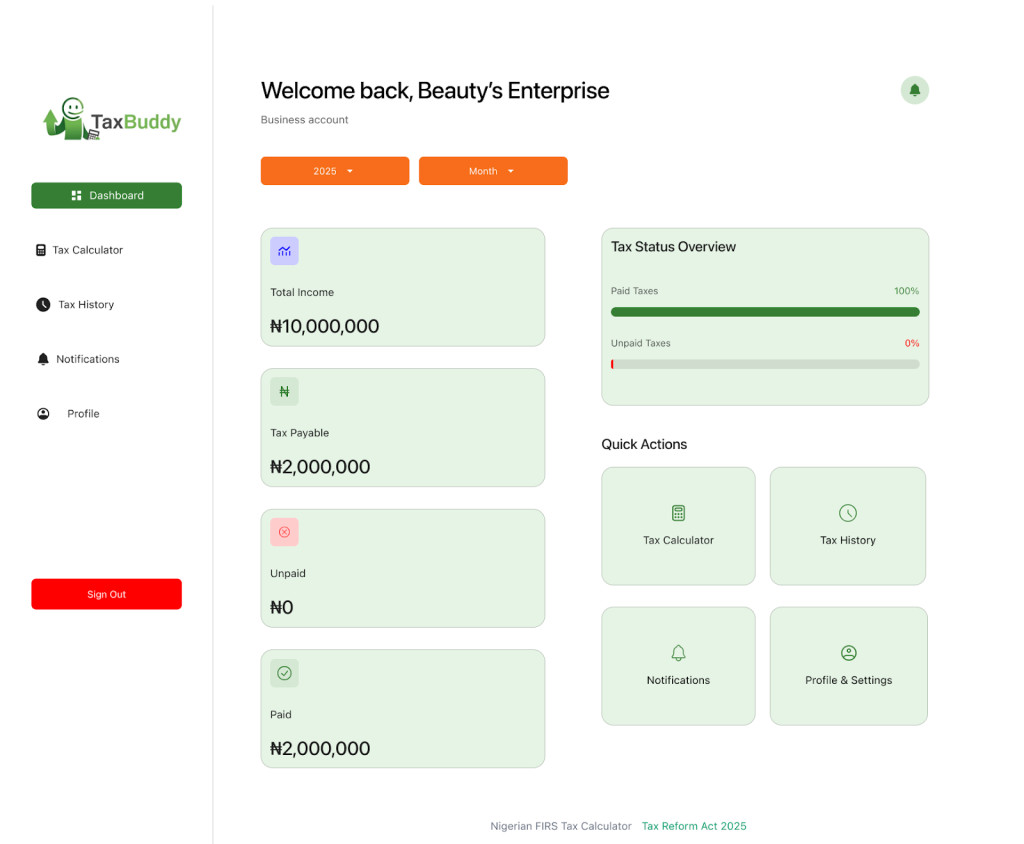Select Dashboard in the sidebar
This screenshot has height=844, width=1024.
[106, 195]
